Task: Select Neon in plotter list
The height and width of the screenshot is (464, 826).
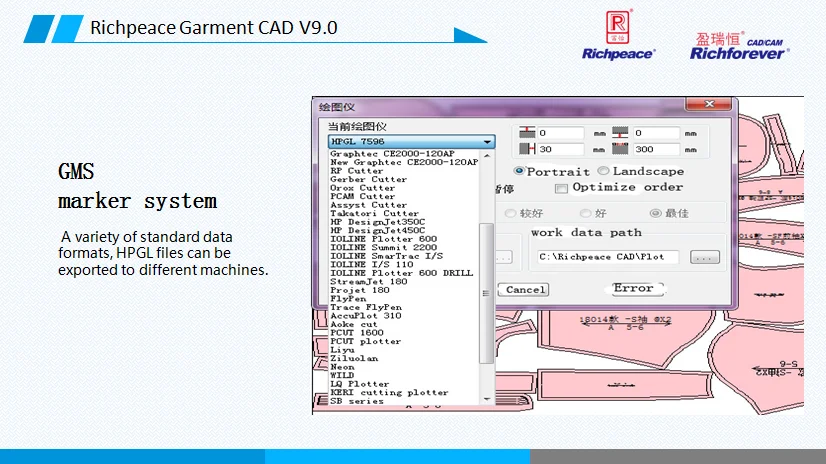Action: pos(342,367)
